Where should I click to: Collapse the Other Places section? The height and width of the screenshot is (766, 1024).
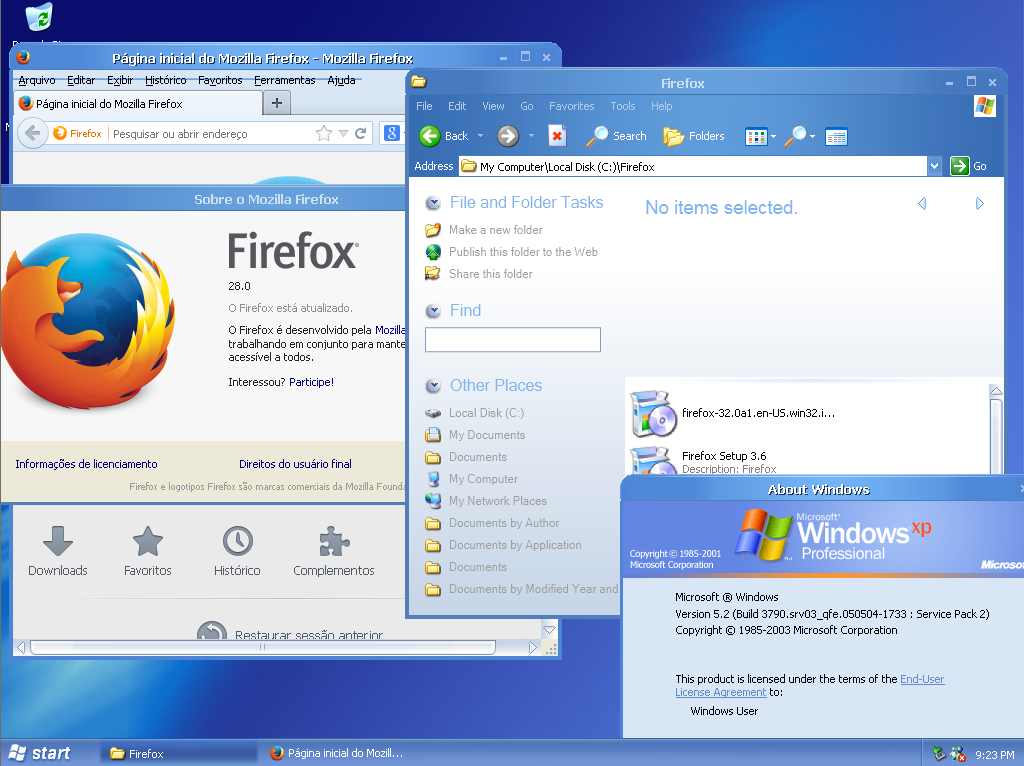point(433,386)
